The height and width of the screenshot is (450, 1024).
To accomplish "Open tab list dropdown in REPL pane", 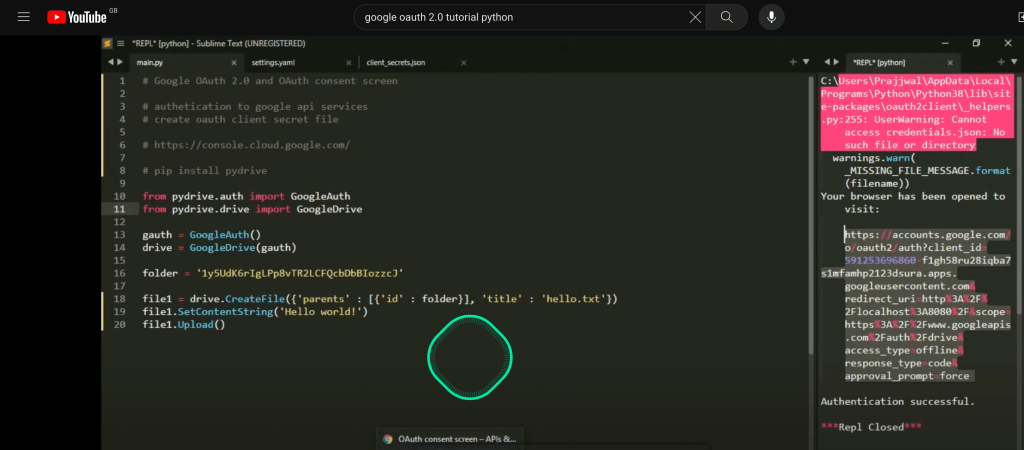I will (x=1014, y=62).
